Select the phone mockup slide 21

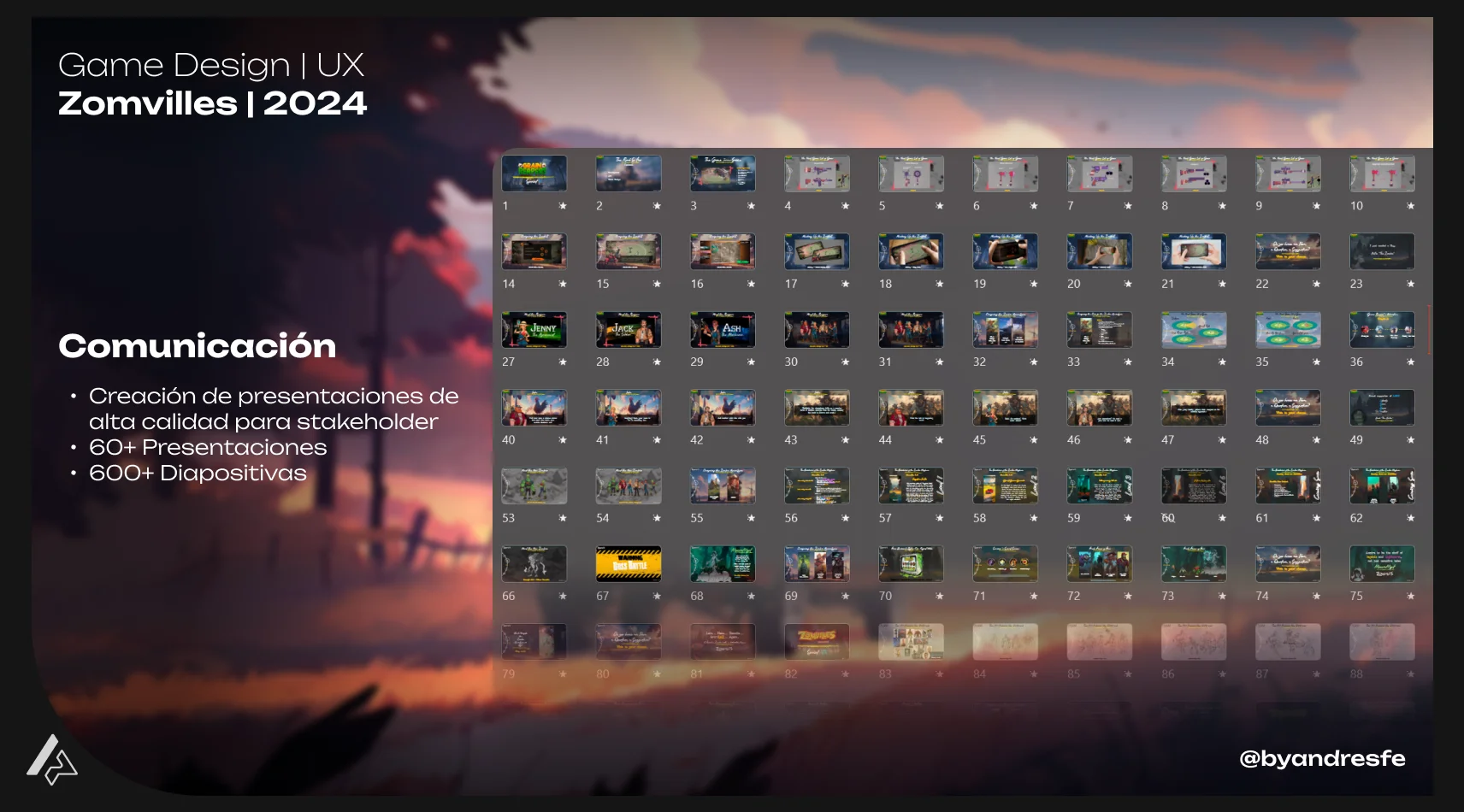[x=1194, y=251]
